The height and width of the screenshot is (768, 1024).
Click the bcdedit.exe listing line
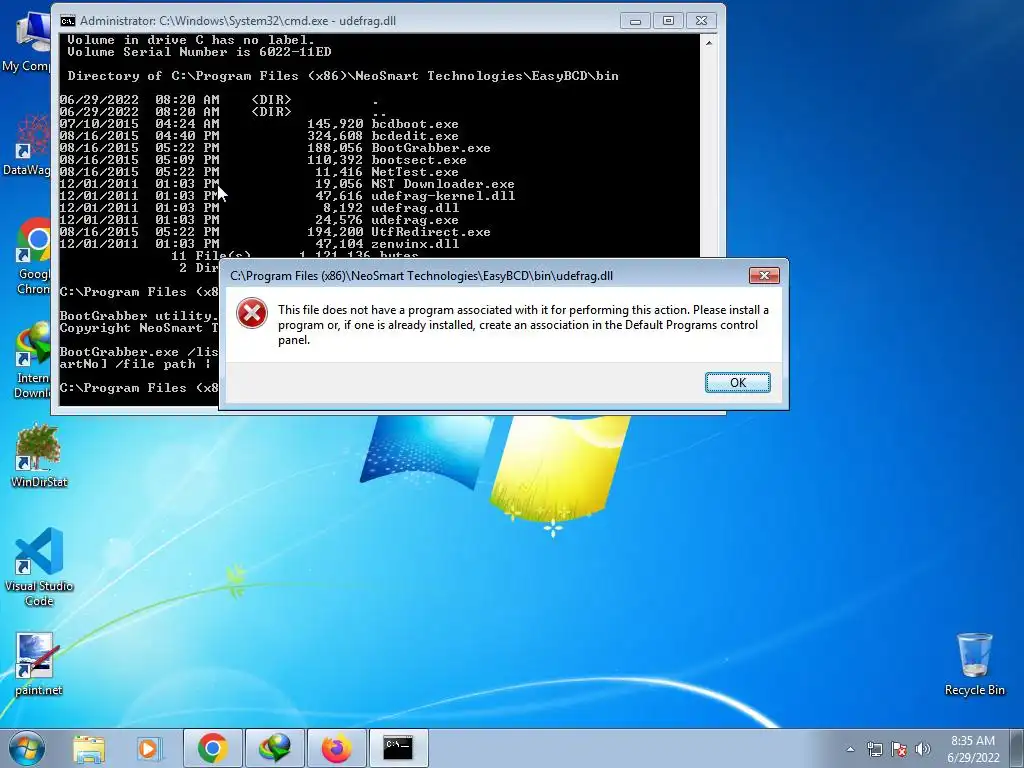tap(259, 136)
